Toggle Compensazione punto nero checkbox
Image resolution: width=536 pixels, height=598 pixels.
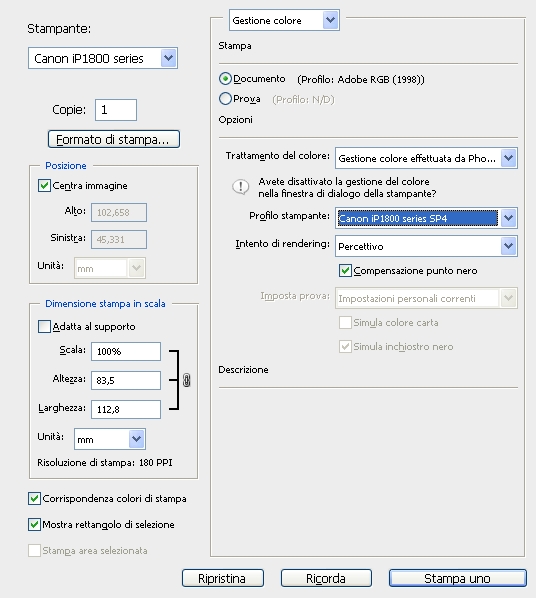pos(345,271)
